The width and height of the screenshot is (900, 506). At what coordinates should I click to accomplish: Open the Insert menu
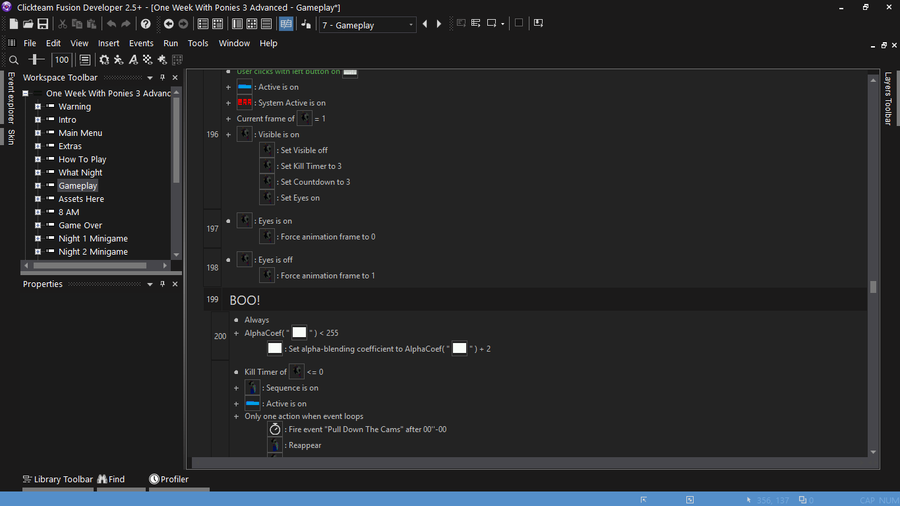coord(108,43)
